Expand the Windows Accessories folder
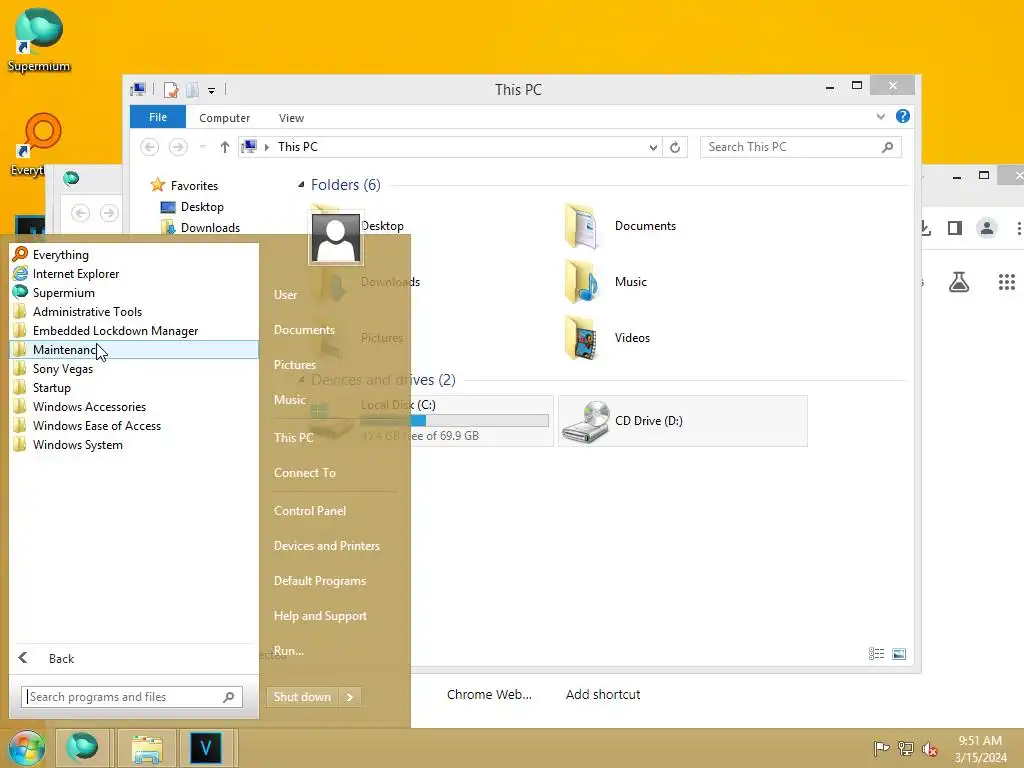Viewport: 1024px width, 768px height. (x=134, y=406)
